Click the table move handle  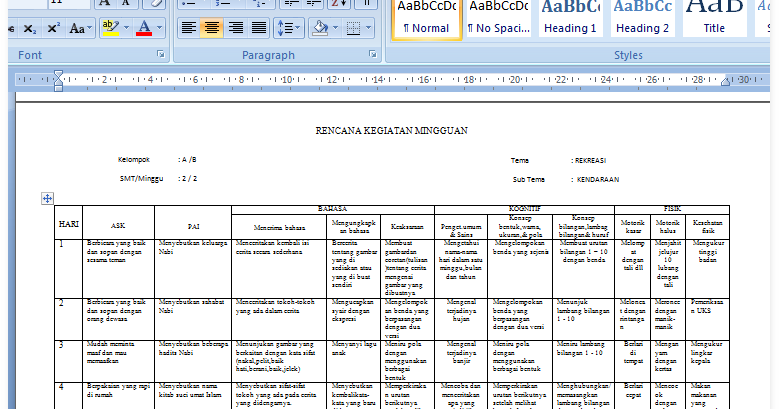(x=47, y=199)
